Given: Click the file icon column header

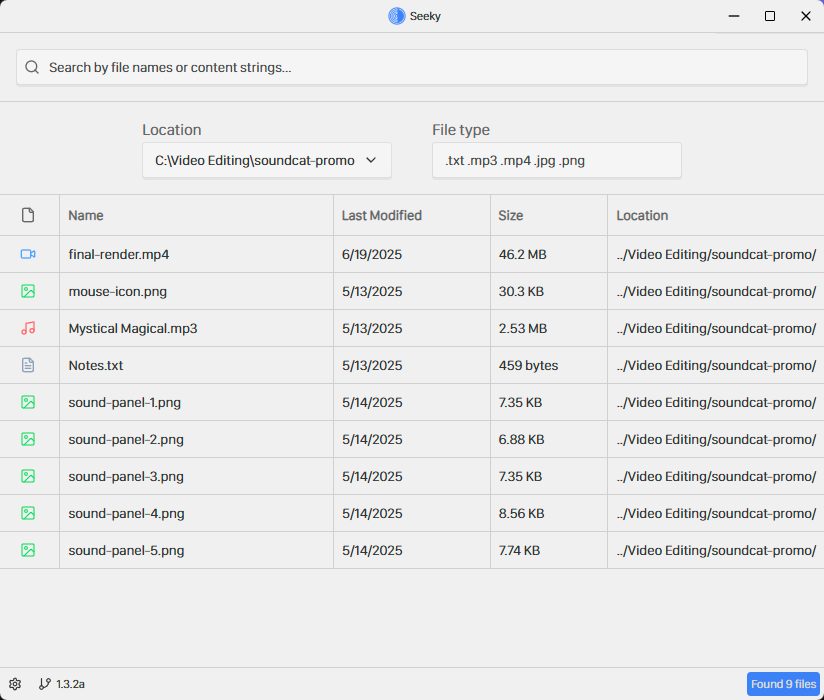Looking at the screenshot, I should click(x=28, y=215).
